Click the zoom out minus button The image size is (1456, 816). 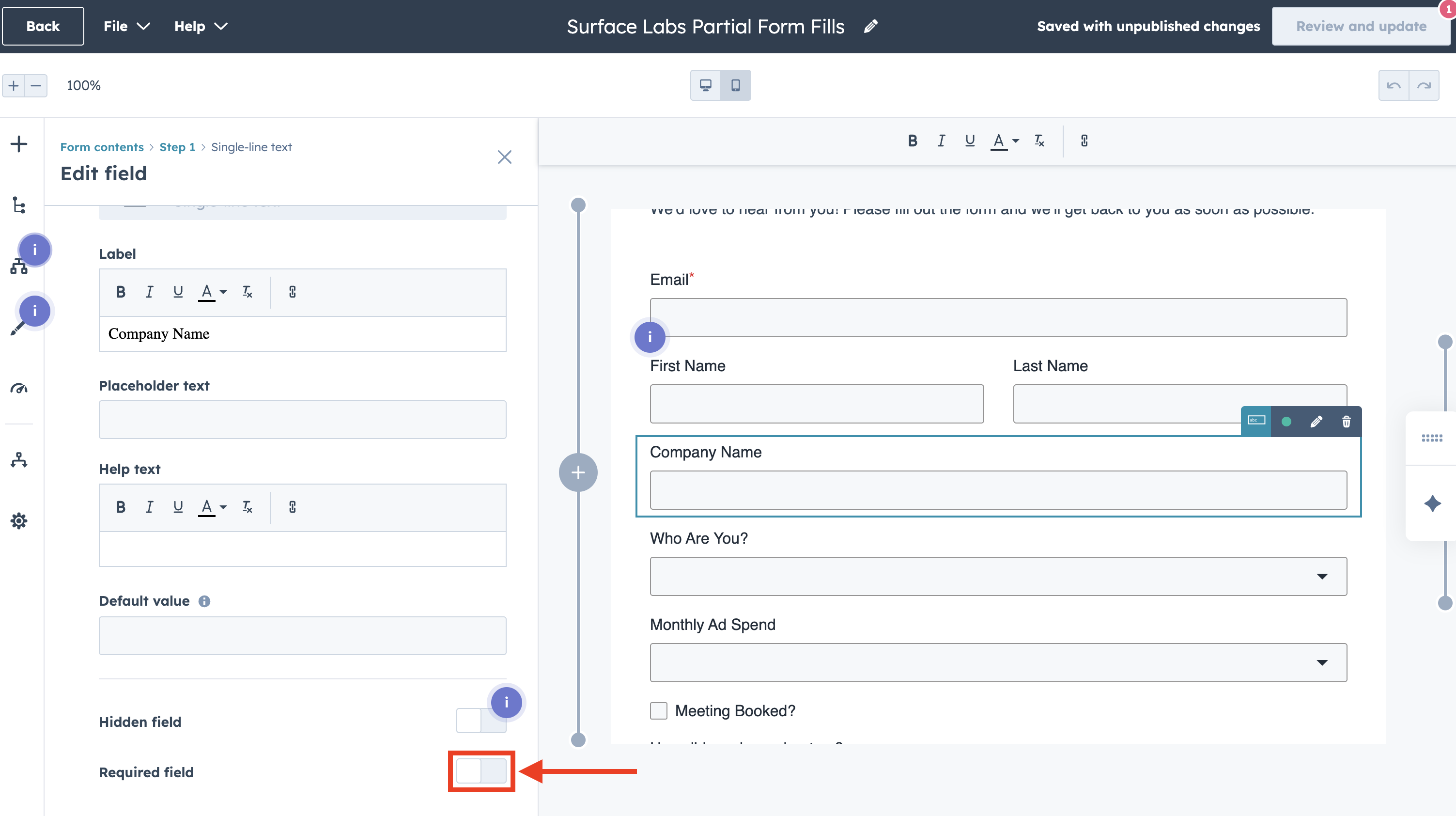(36, 85)
